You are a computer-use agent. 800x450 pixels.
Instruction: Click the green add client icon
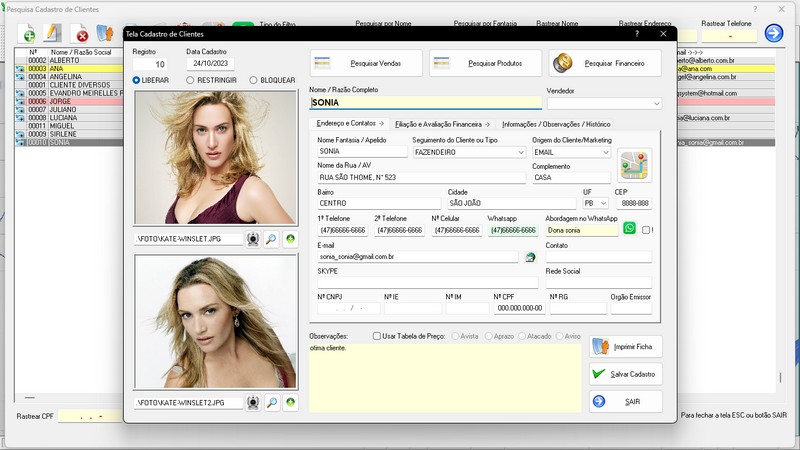click(x=27, y=34)
